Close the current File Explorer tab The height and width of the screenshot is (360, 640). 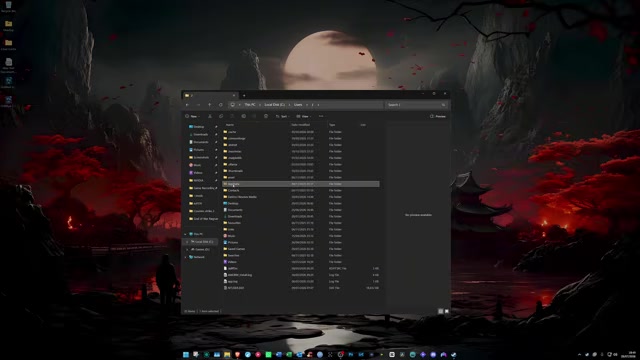(x=234, y=96)
